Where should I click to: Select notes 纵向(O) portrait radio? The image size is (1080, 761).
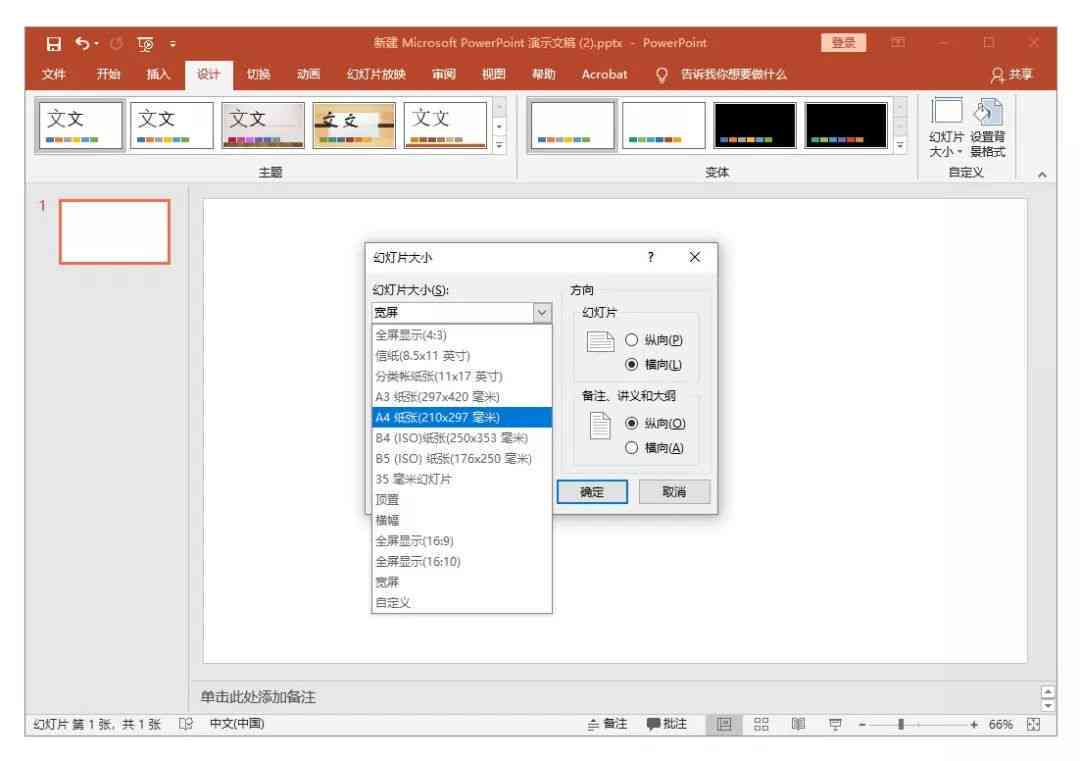631,424
